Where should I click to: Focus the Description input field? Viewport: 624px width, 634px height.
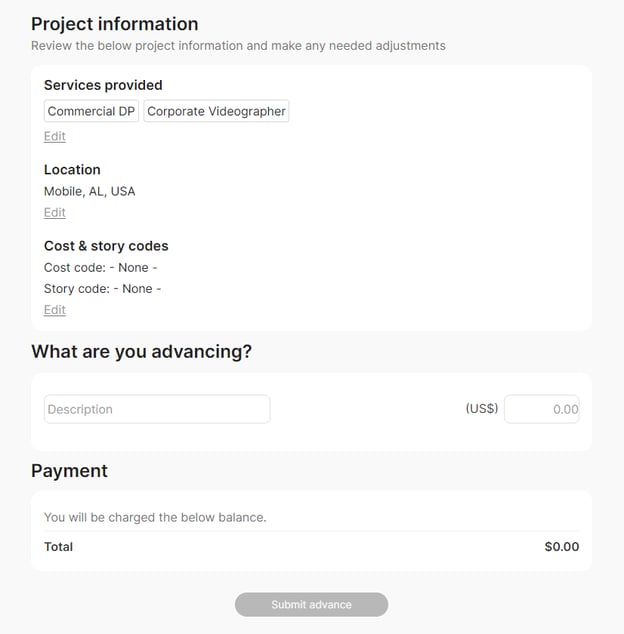157,409
